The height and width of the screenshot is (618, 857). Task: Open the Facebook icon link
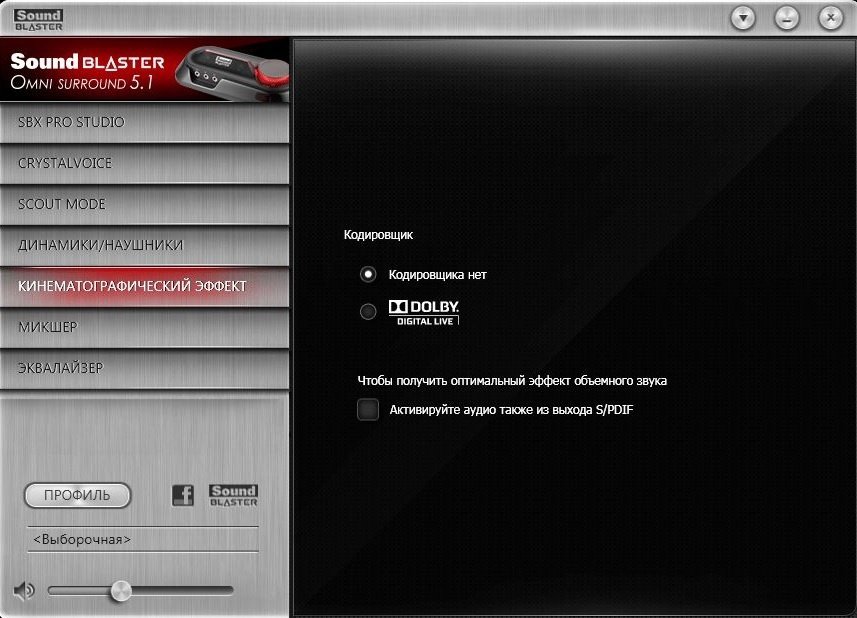183,495
